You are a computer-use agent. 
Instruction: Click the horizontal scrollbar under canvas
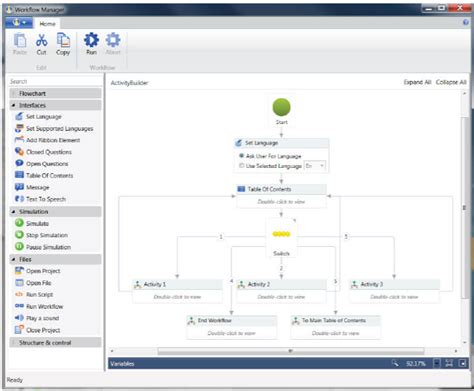(x=291, y=351)
